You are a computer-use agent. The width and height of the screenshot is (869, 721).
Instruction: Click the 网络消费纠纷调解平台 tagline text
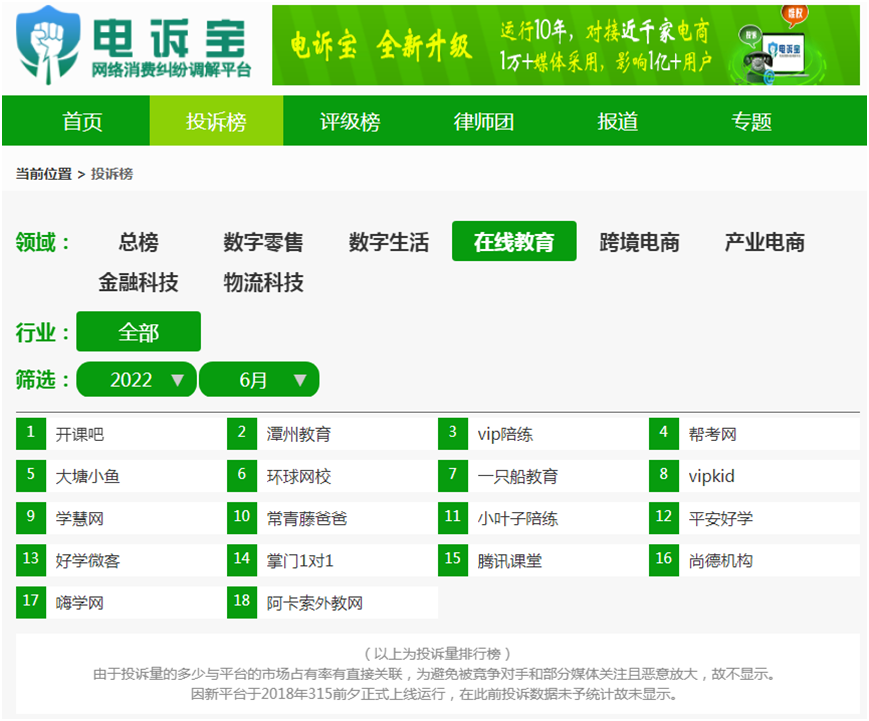[x=171, y=70]
